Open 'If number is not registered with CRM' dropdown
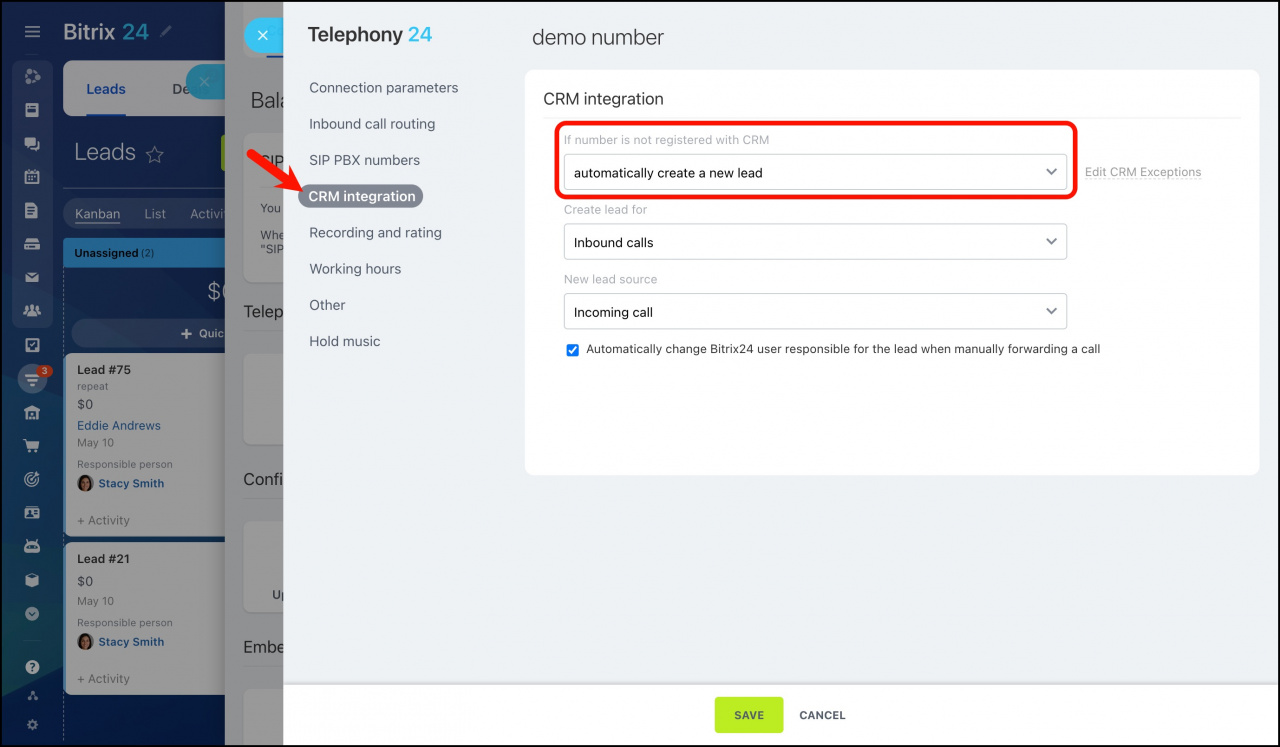Screen dimensions: 1280x747 [815, 172]
